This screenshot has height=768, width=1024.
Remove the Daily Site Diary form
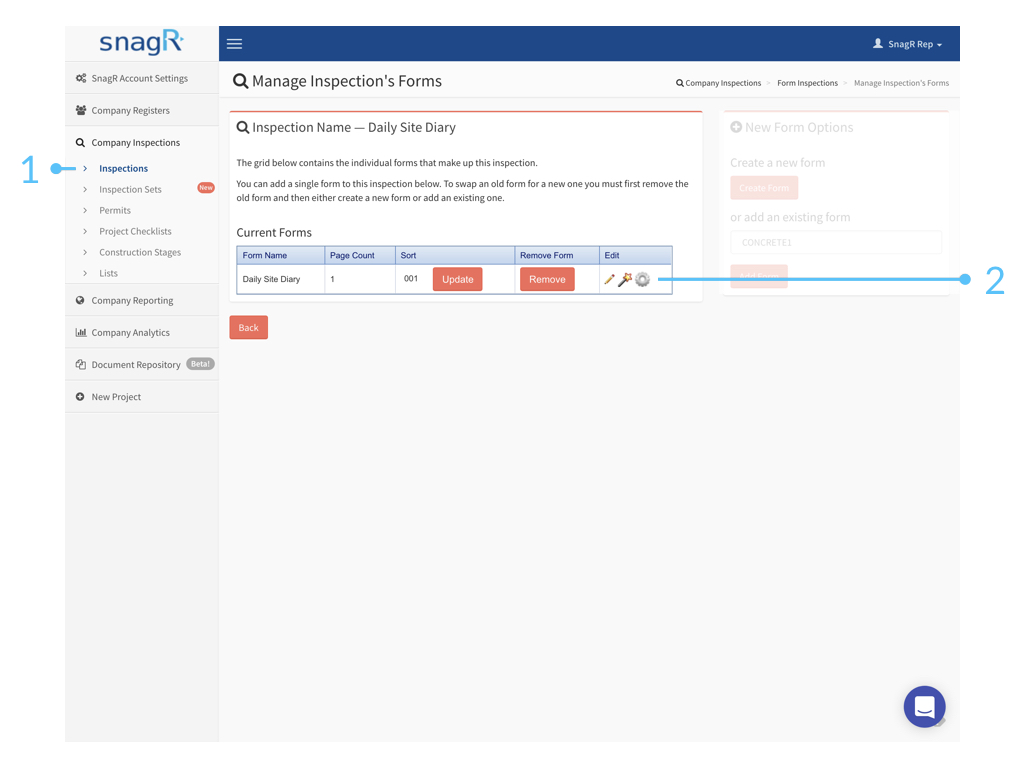click(547, 280)
